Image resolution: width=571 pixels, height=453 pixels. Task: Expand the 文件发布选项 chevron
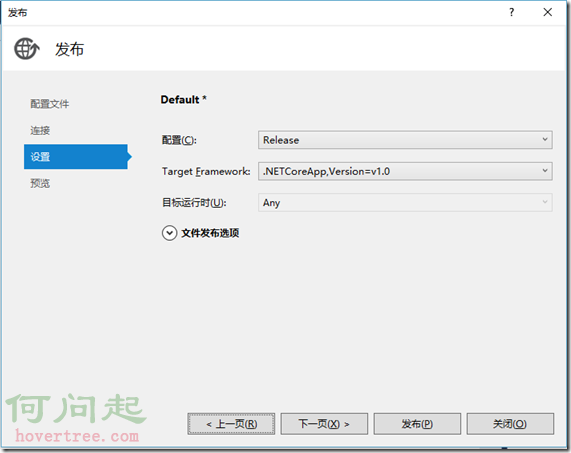[x=169, y=233]
